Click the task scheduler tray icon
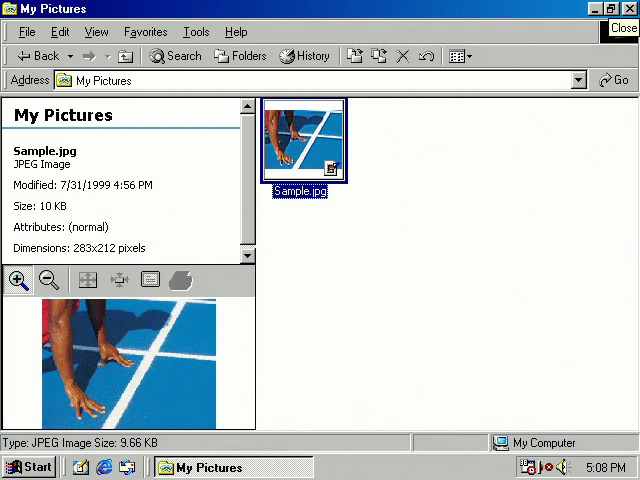The width and height of the screenshot is (640, 480). point(527,467)
